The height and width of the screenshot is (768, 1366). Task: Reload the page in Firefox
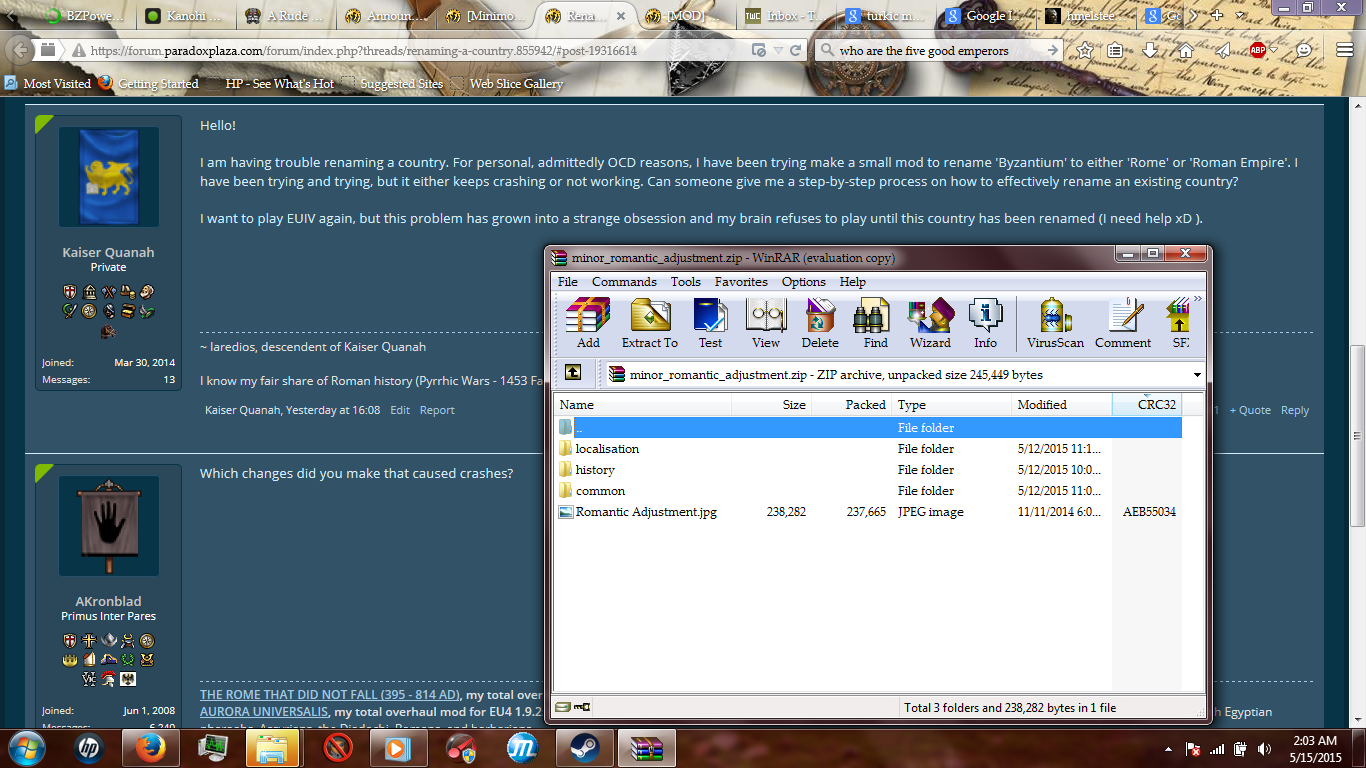tap(796, 51)
